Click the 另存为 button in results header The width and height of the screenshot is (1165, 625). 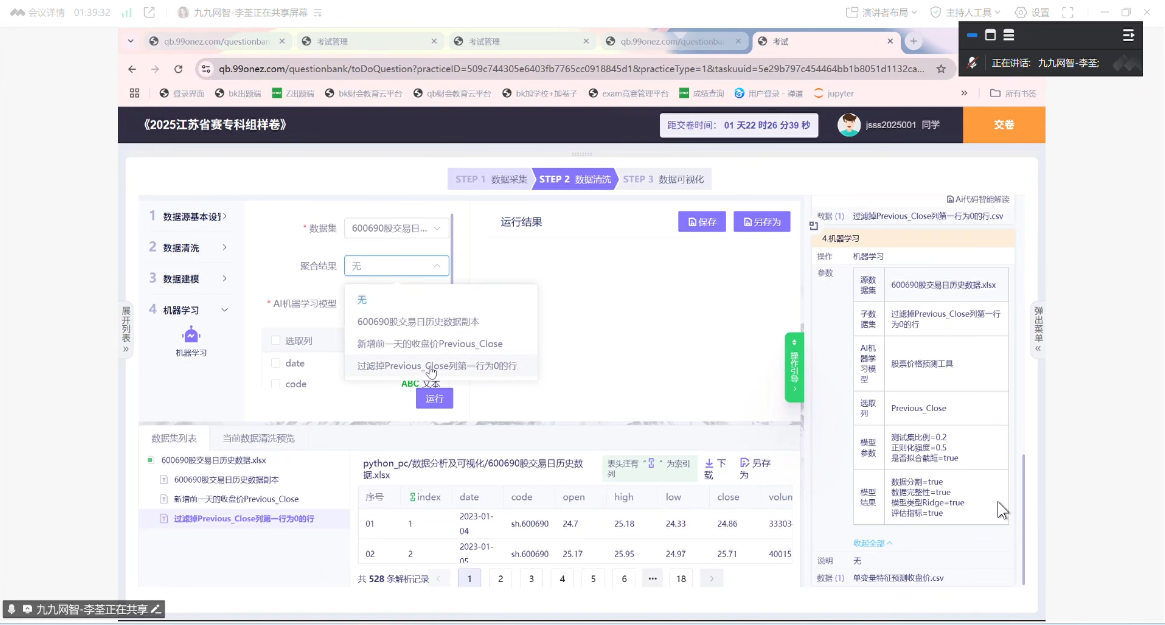762,222
